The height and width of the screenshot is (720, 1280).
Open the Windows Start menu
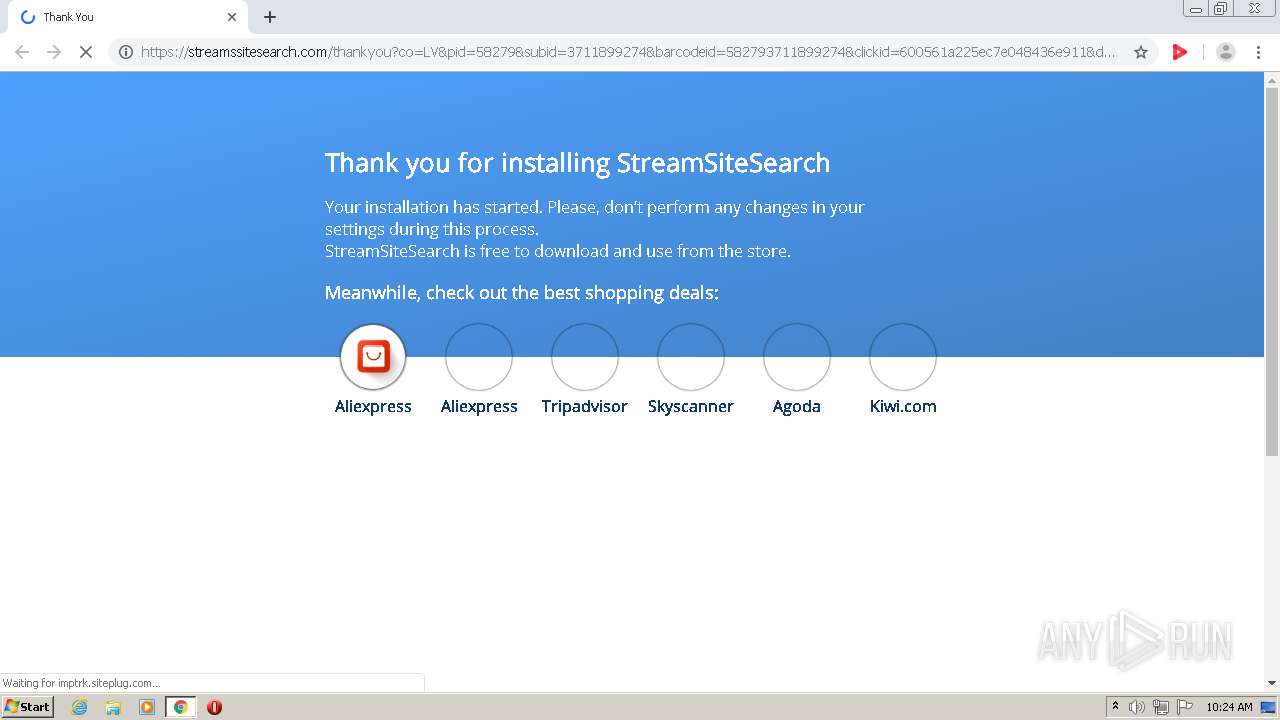point(28,706)
